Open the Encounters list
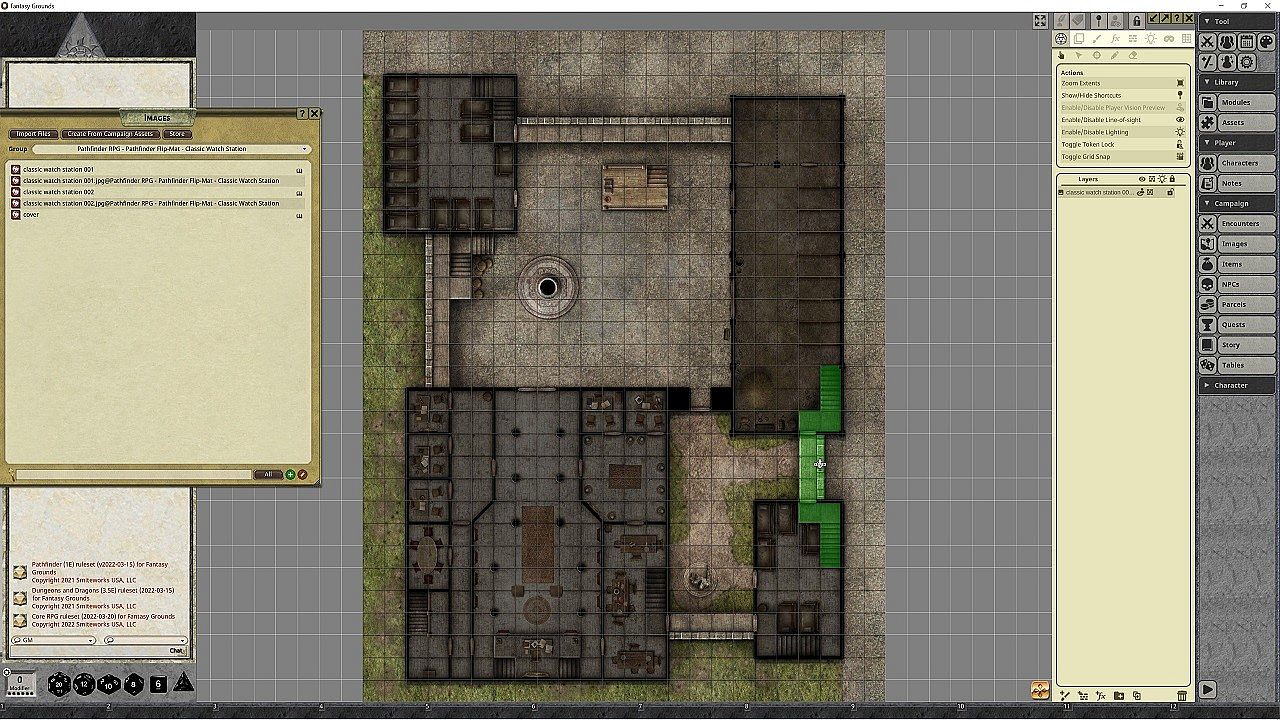The width and height of the screenshot is (1280, 720). coord(1236,224)
